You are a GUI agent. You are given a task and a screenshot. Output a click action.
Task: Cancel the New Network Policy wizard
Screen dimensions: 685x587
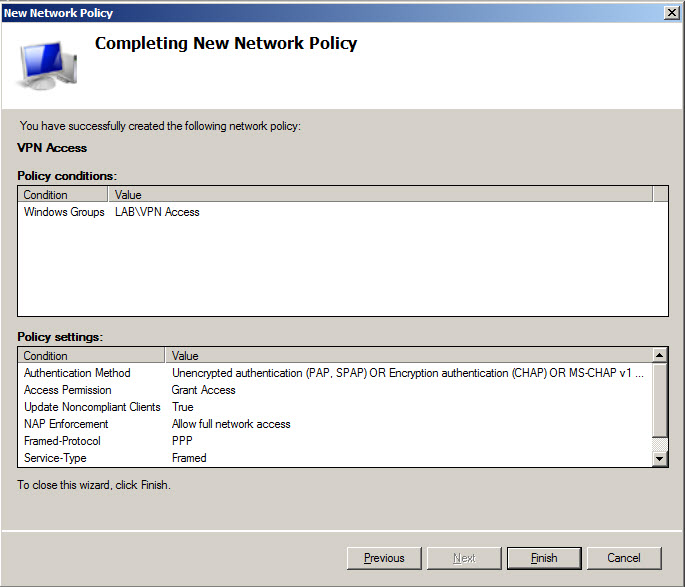[624, 558]
